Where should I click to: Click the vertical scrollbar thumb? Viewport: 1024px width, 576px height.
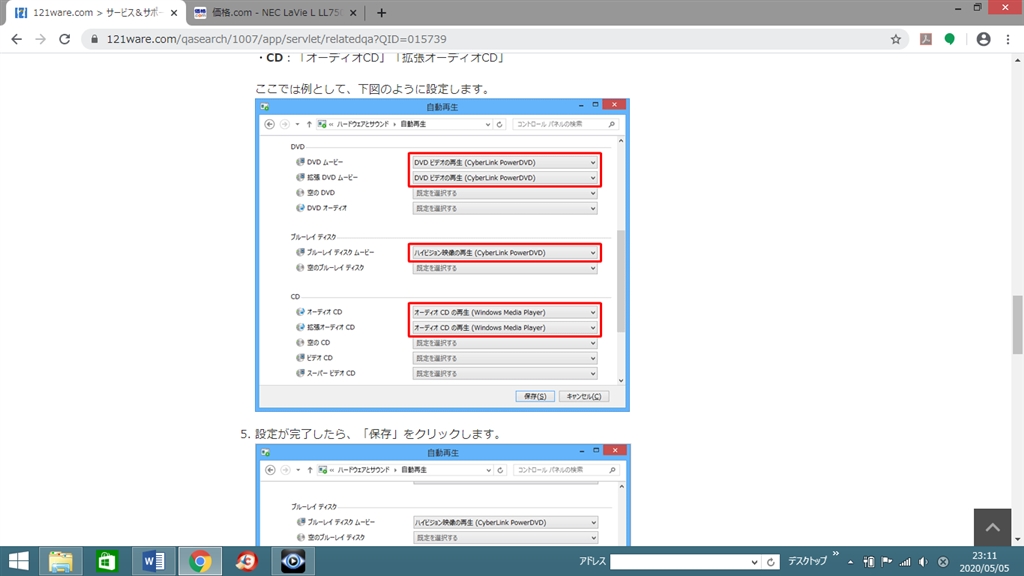click(1017, 325)
